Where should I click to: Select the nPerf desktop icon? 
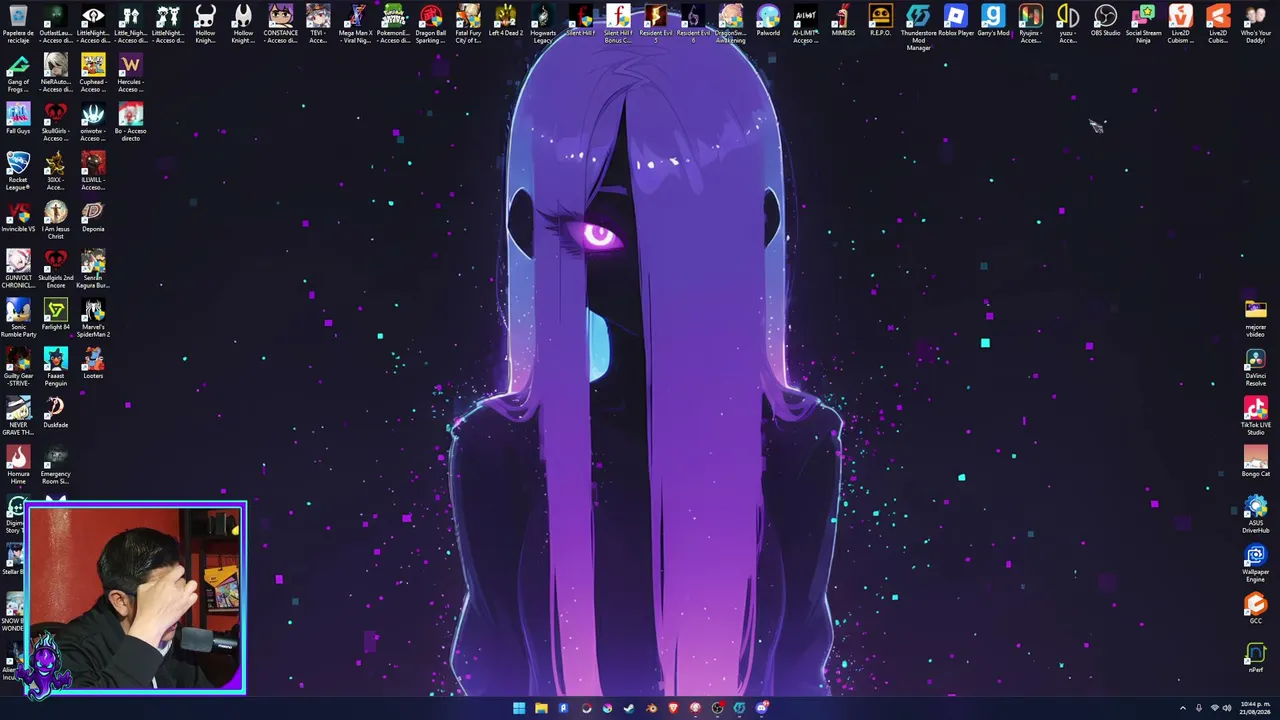[x=1255, y=657]
